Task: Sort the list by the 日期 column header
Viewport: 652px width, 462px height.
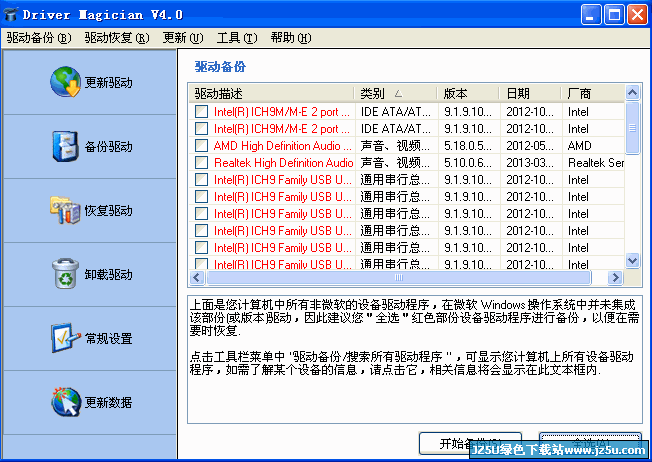Action: (x=530, y=94)
